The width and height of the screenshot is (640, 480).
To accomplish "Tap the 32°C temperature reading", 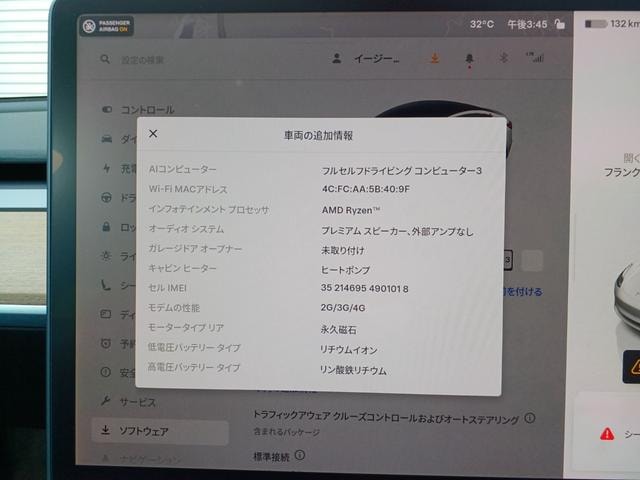I will click(482, 24).
